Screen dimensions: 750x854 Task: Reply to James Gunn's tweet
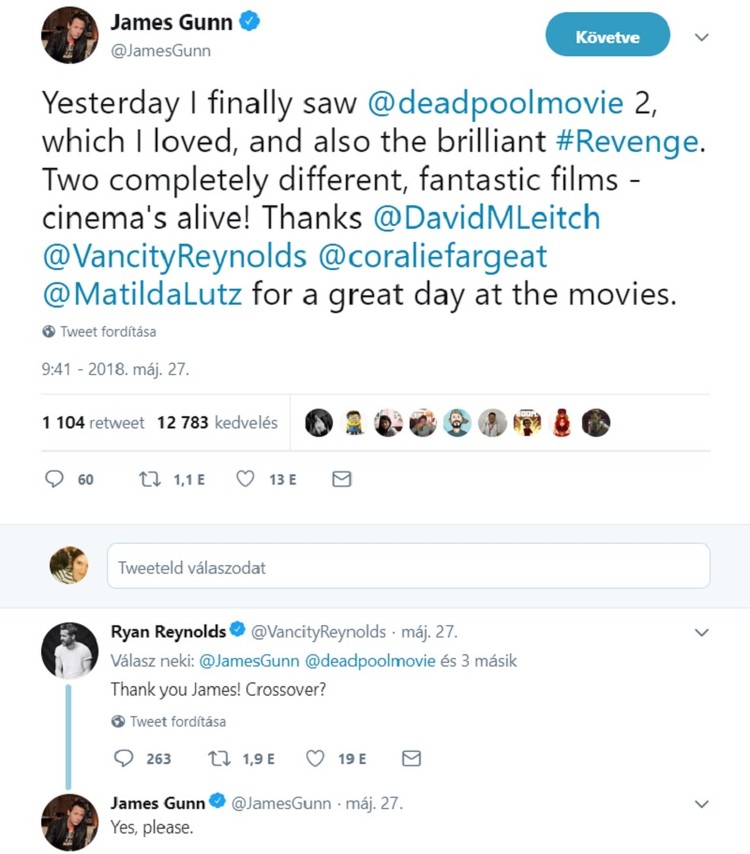pos(56,479)
